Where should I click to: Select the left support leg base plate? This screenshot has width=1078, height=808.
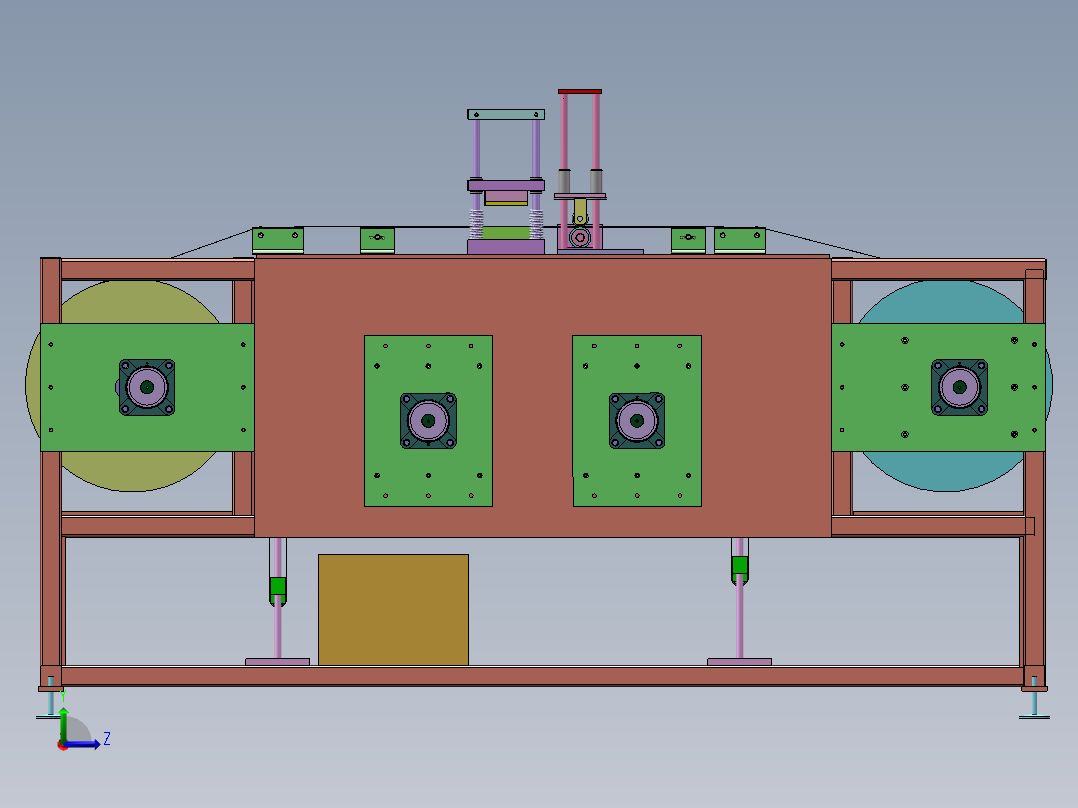(x=277, y=662)
